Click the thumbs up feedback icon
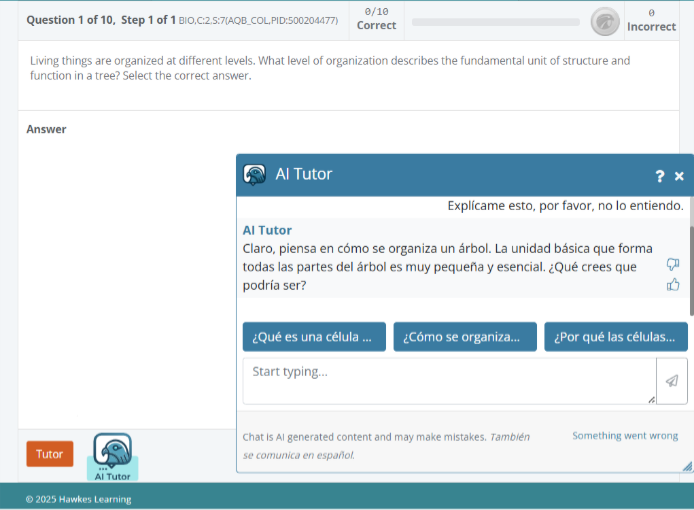 pos(673,284)
